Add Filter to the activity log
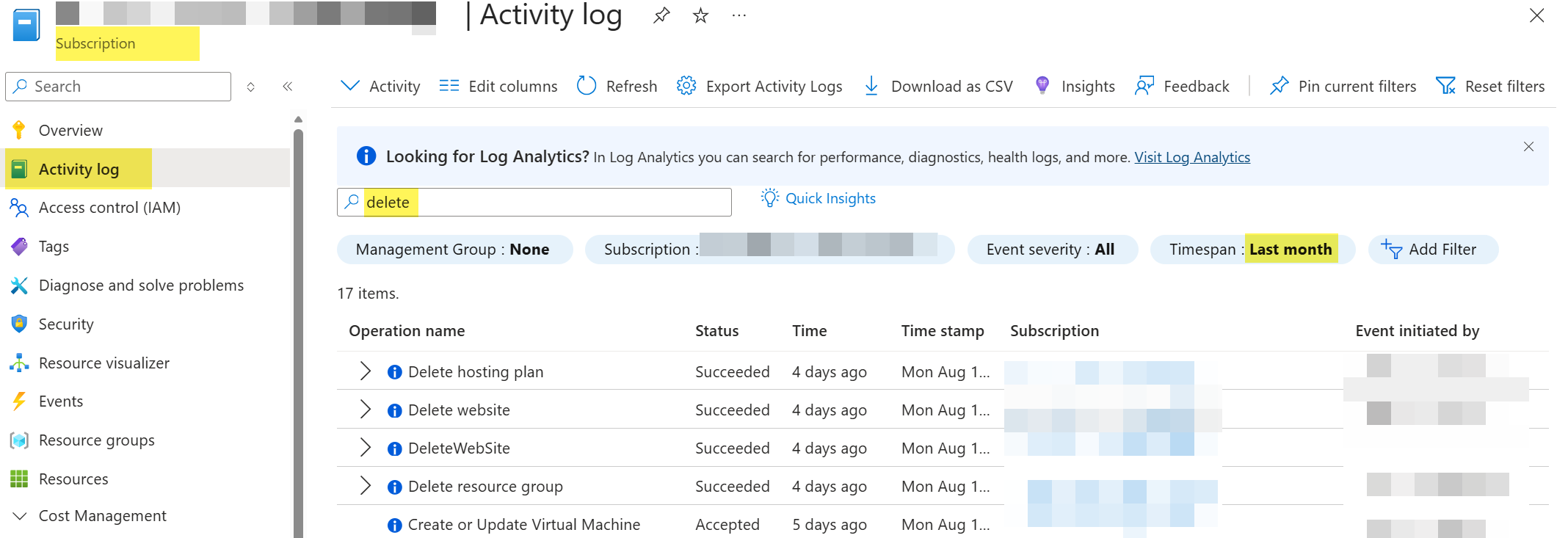The width and height of the screenshot is (1568, 538). 1433,250
